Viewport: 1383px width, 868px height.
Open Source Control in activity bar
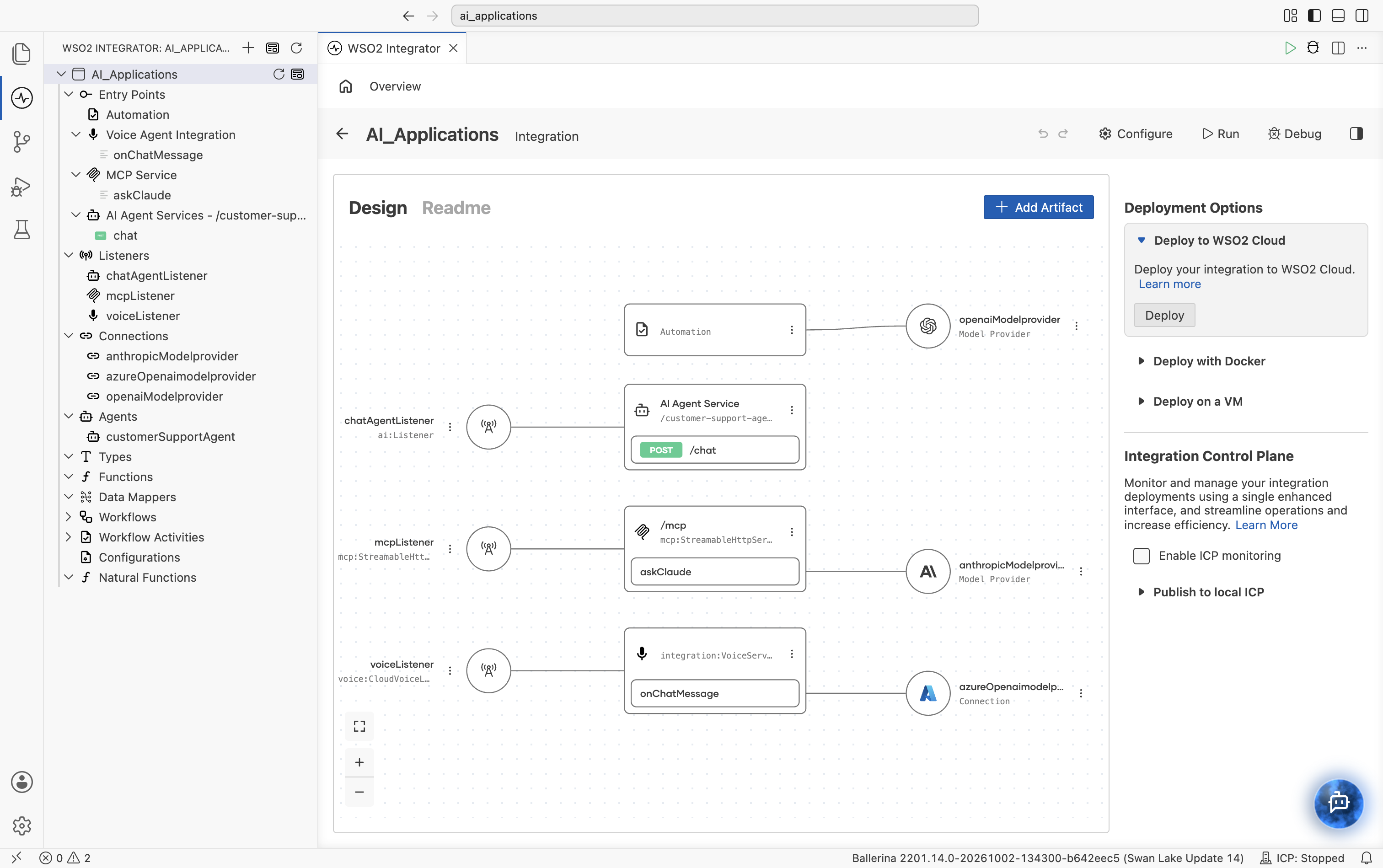click(x=21, y=141)
